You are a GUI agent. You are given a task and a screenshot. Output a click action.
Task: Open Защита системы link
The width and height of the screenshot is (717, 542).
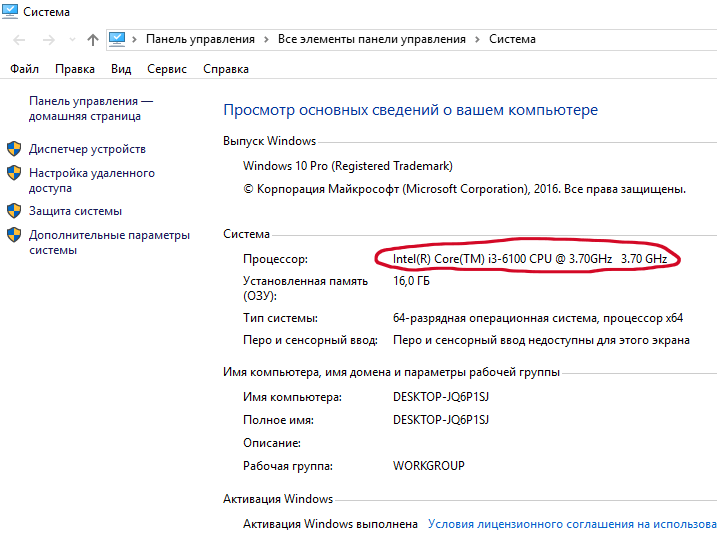coord(75,211)
